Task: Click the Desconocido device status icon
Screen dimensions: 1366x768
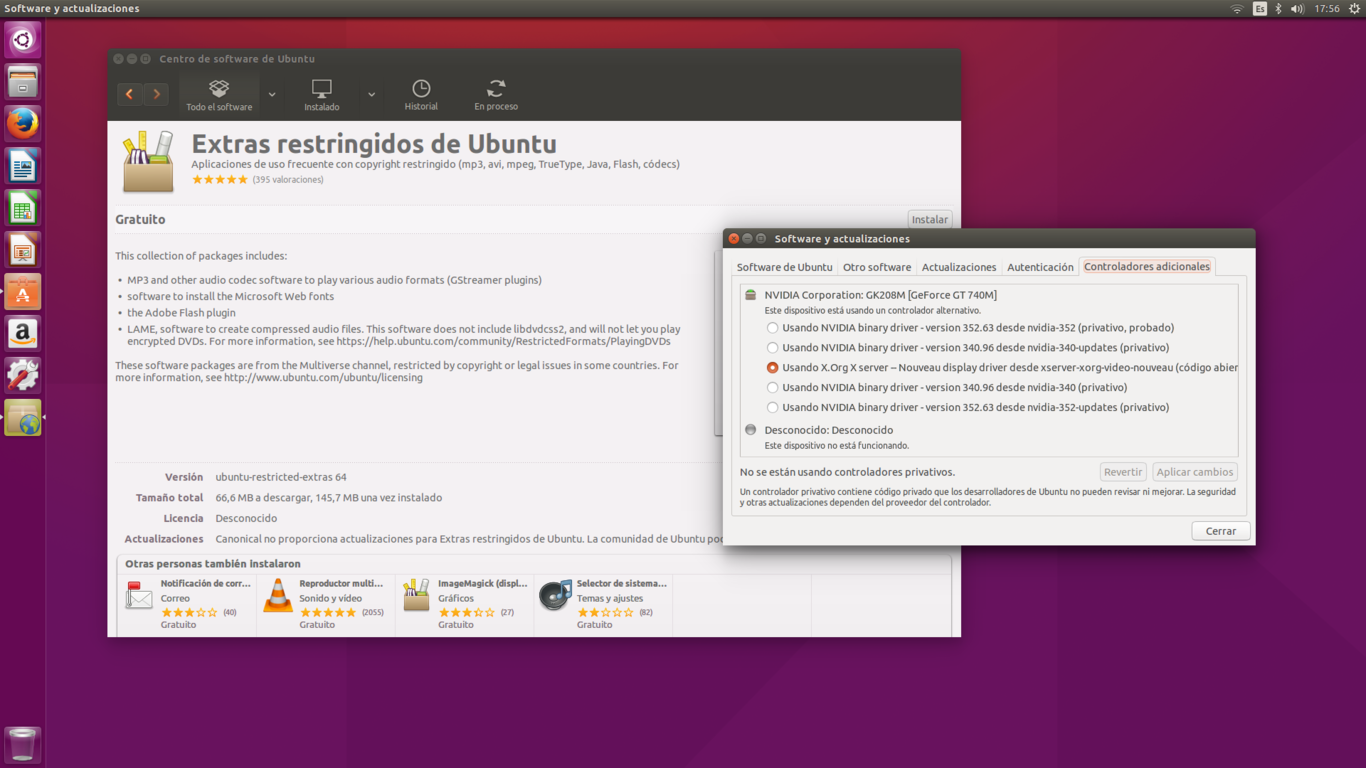Action: (750, 430)
